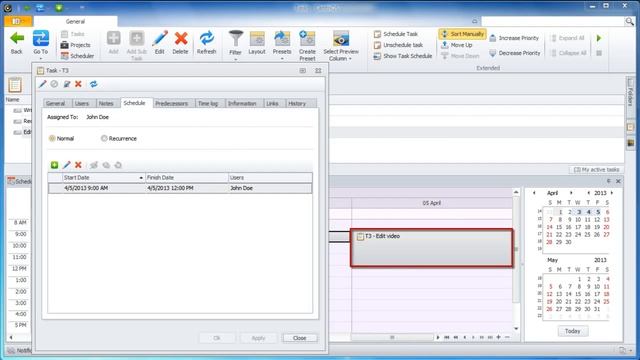Switch to the General tab in Task dialog
The height and width of the screenshot is (360, 640).
[x=55, y=104]
